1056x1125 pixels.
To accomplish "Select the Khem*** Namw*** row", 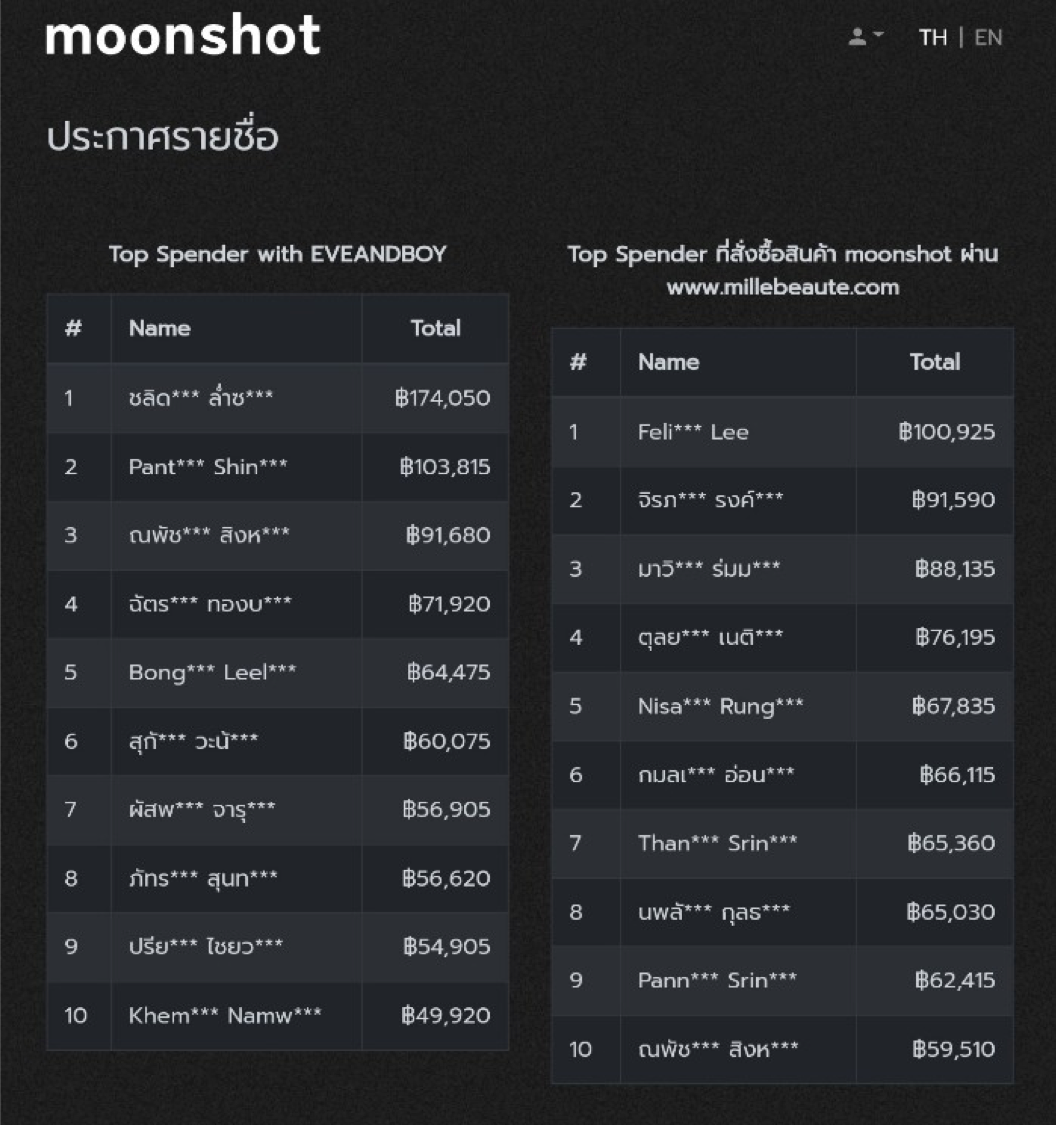I will coord(278,1016).
